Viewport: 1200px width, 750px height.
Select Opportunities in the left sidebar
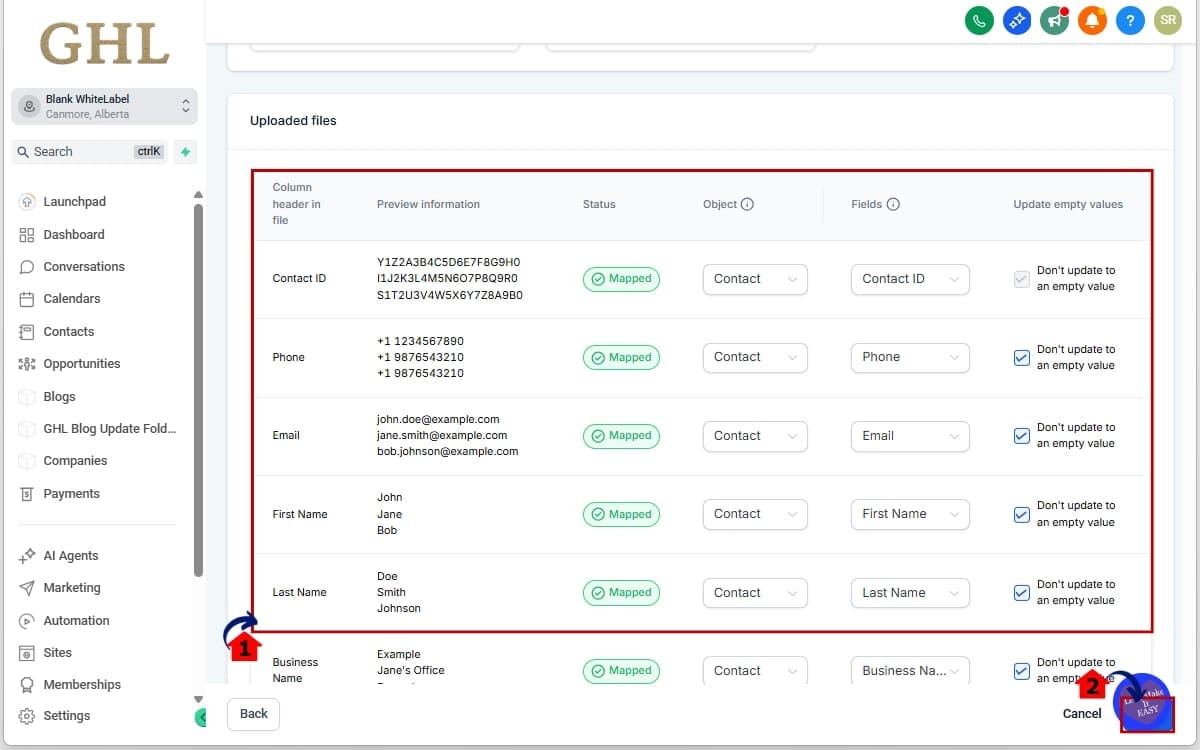tap(83, 363)
